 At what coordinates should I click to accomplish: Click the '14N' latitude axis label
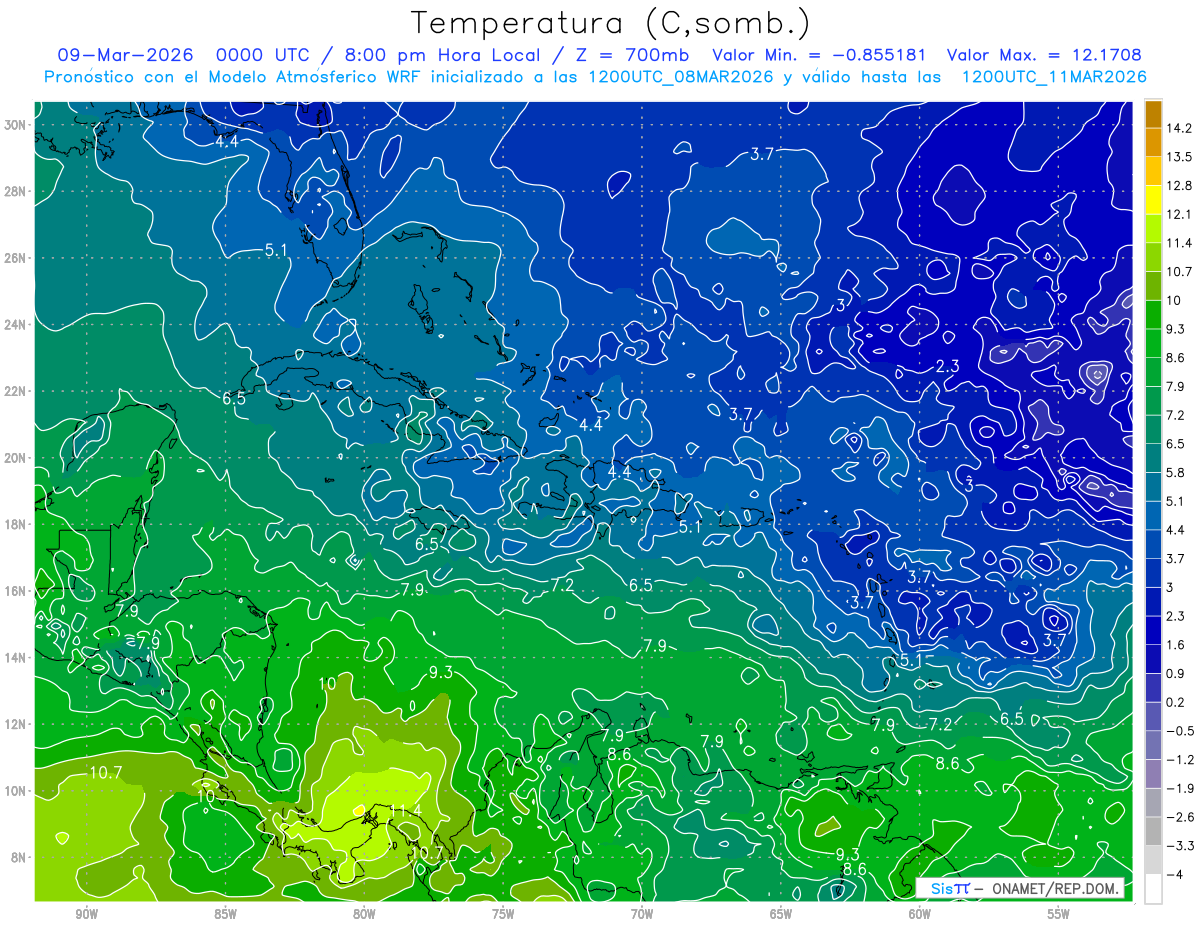16,658
